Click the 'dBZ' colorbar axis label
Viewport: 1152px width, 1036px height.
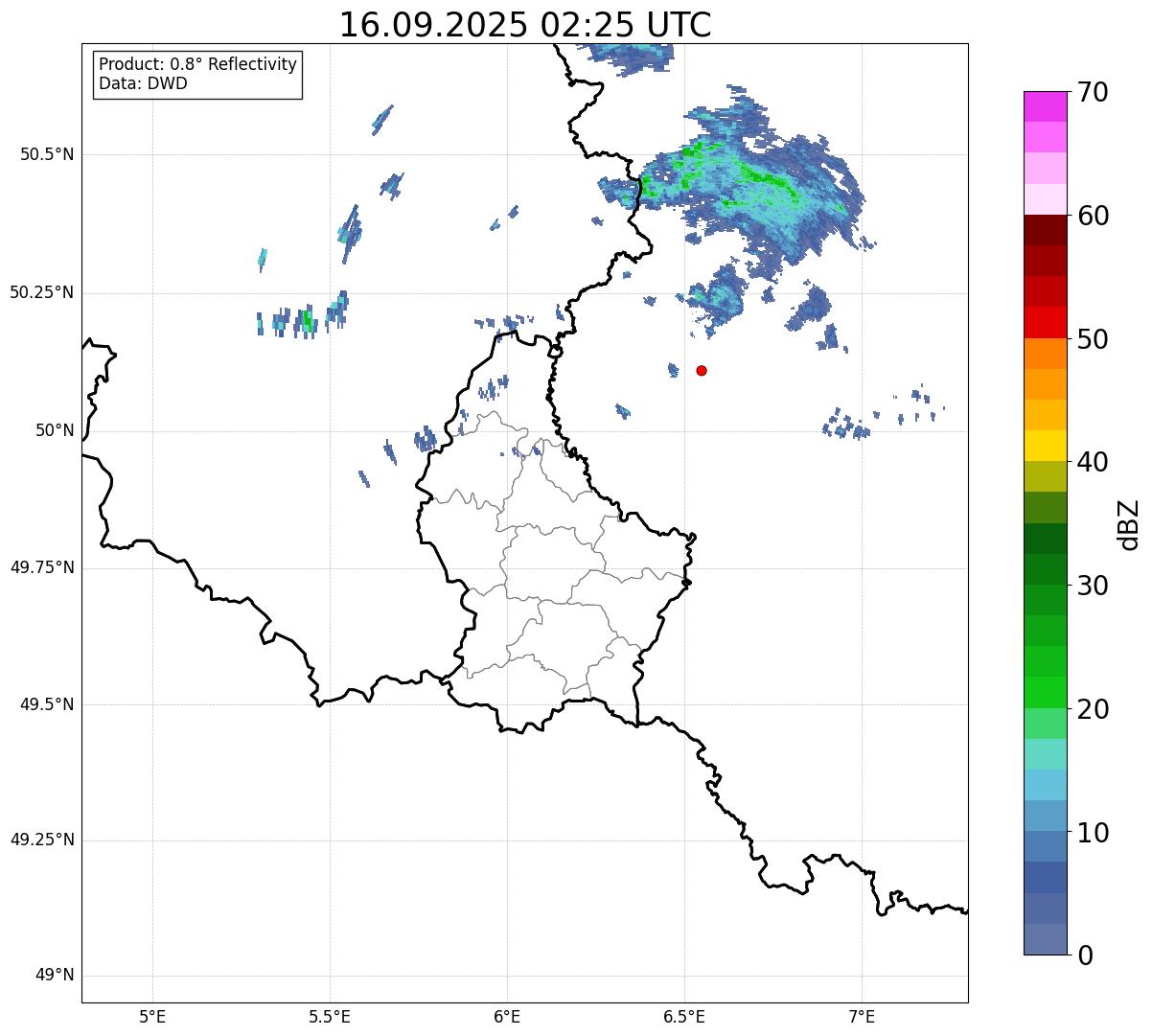point(1128,523)
